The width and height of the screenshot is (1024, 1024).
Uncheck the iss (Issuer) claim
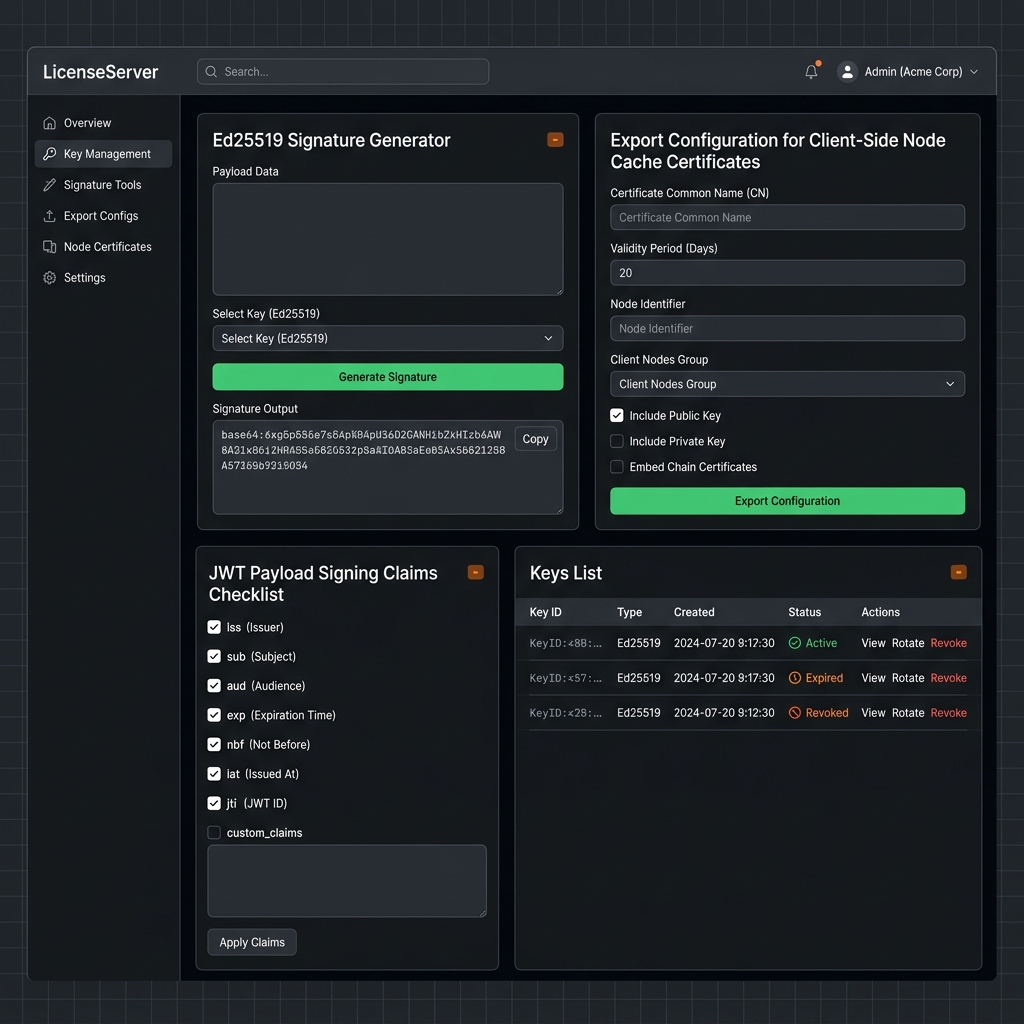click(x=214, y=627)
